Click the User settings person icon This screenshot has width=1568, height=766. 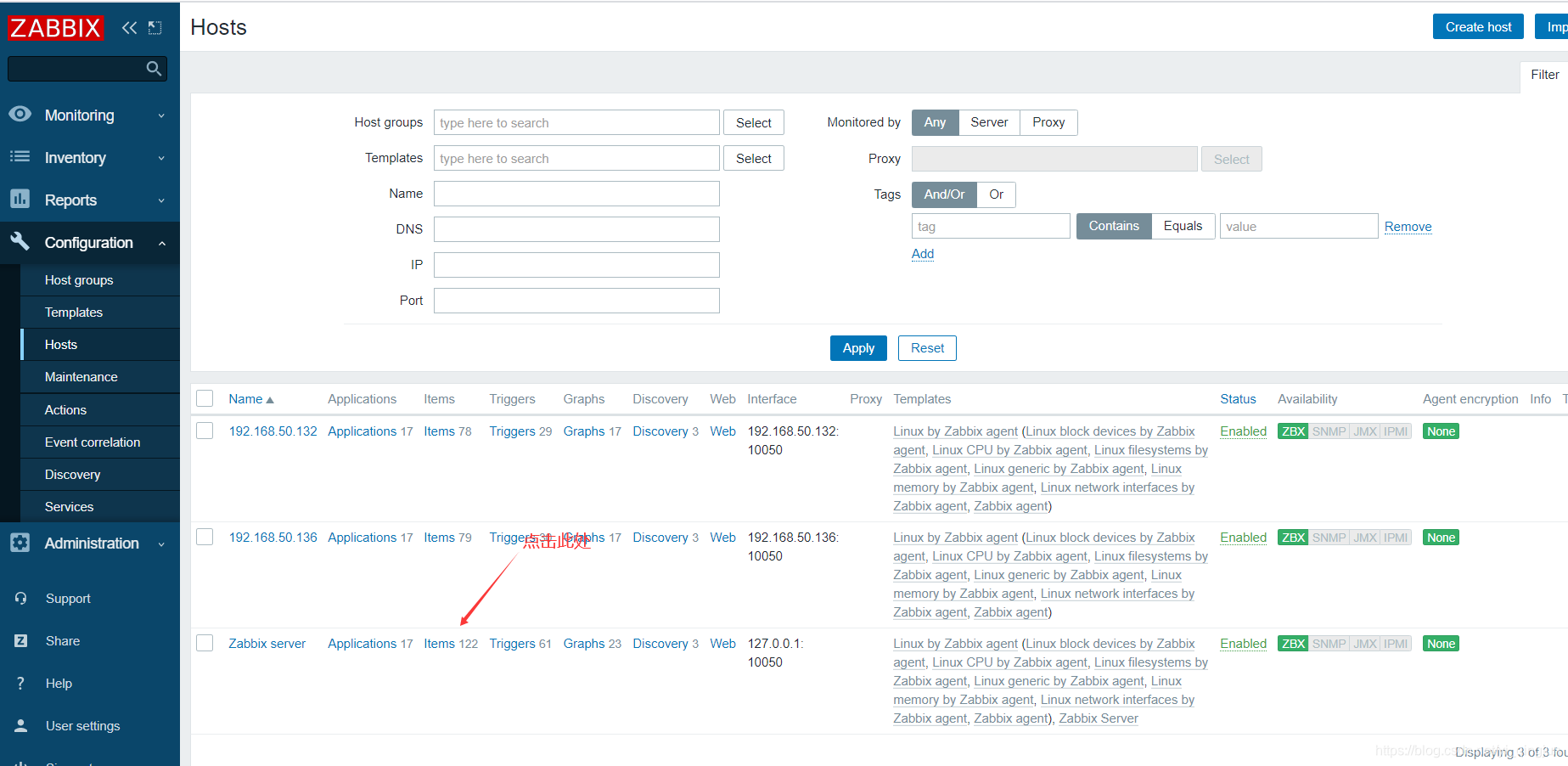21,726
